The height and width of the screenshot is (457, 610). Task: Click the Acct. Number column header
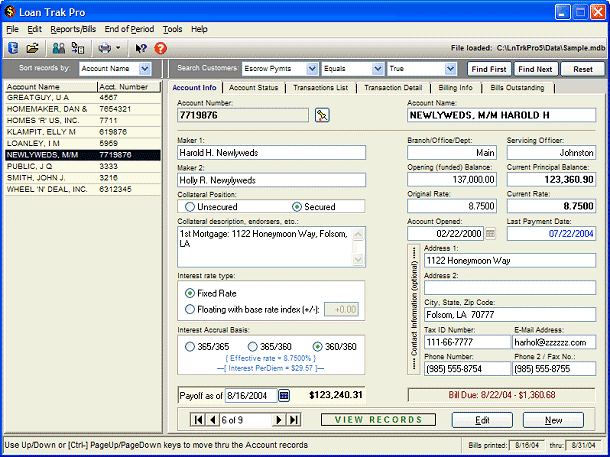(129, 87)
